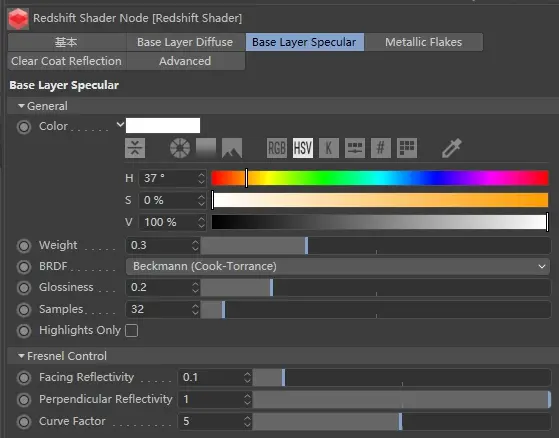
Task: Enable the Kelvin (K) color mode
Action: (x=329, y=148)
